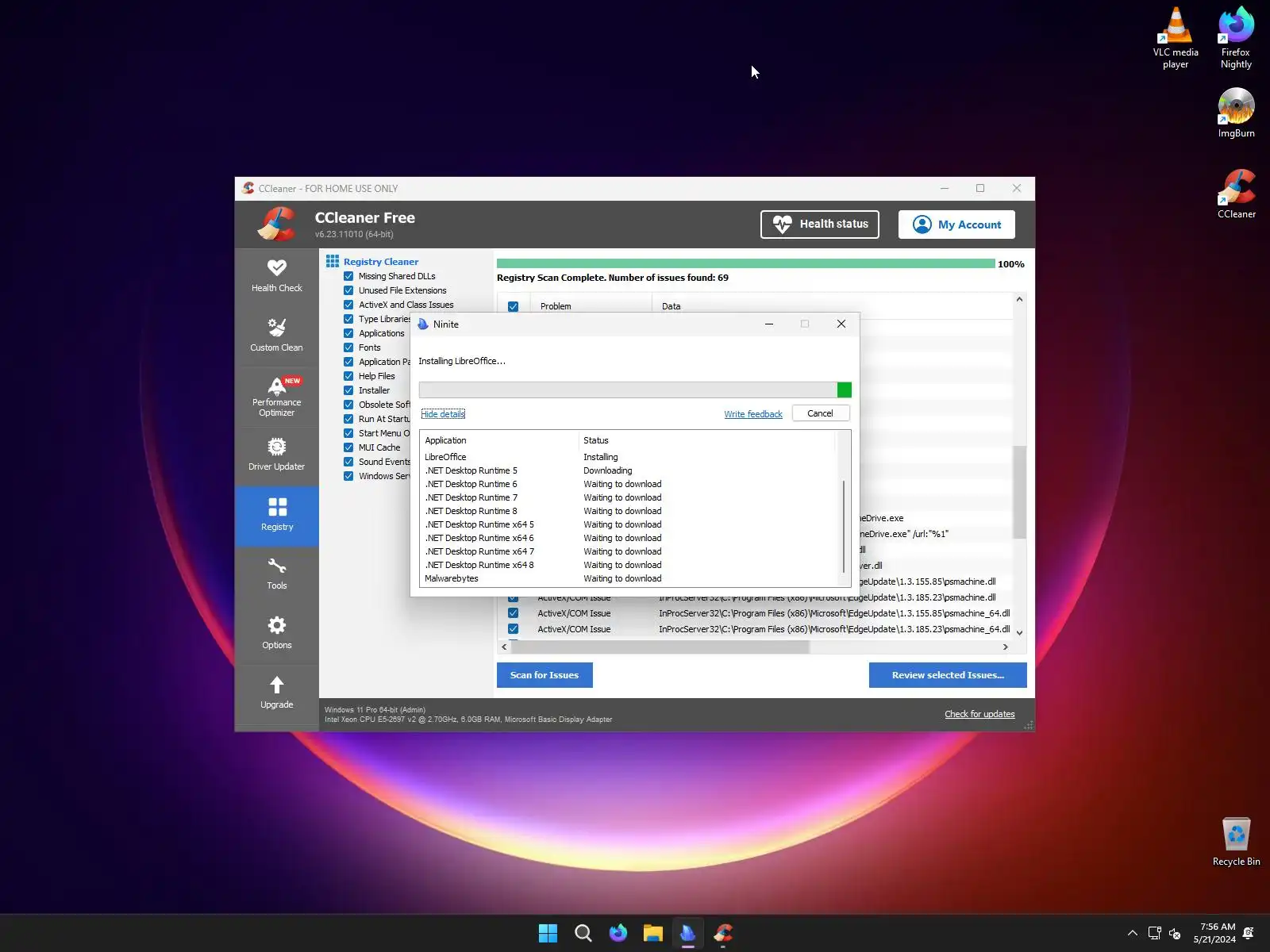Cancel the Ninite installation
This screenshot has width=1270, height=952.
pyautogui.click(x=820, y=413)
